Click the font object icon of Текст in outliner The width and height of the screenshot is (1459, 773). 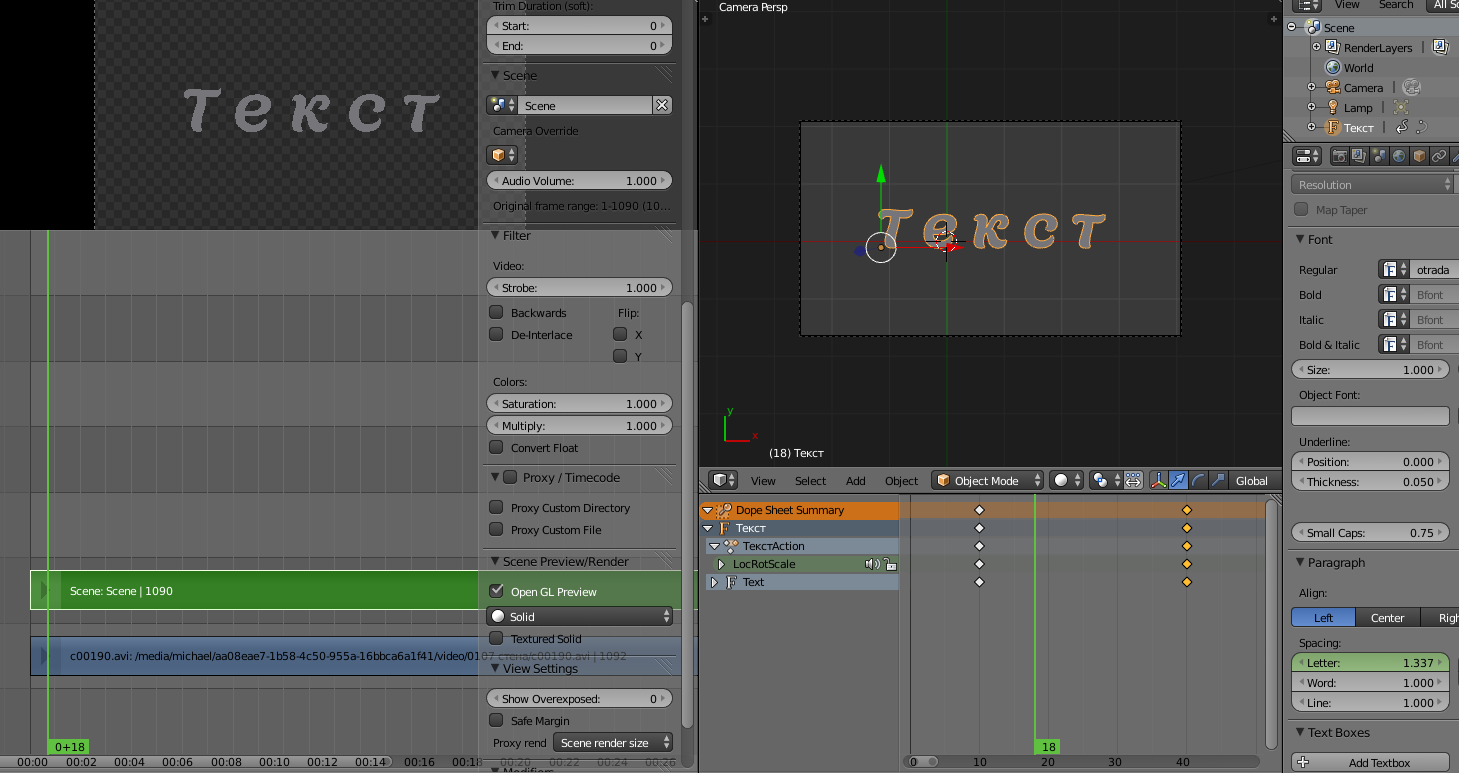pyautogui.click(x=1332, y=127)
